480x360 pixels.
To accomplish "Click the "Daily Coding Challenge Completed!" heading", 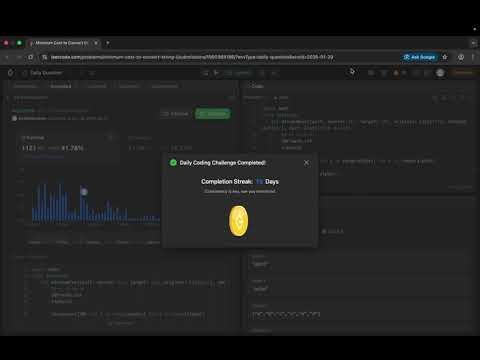I will [222, 163].
